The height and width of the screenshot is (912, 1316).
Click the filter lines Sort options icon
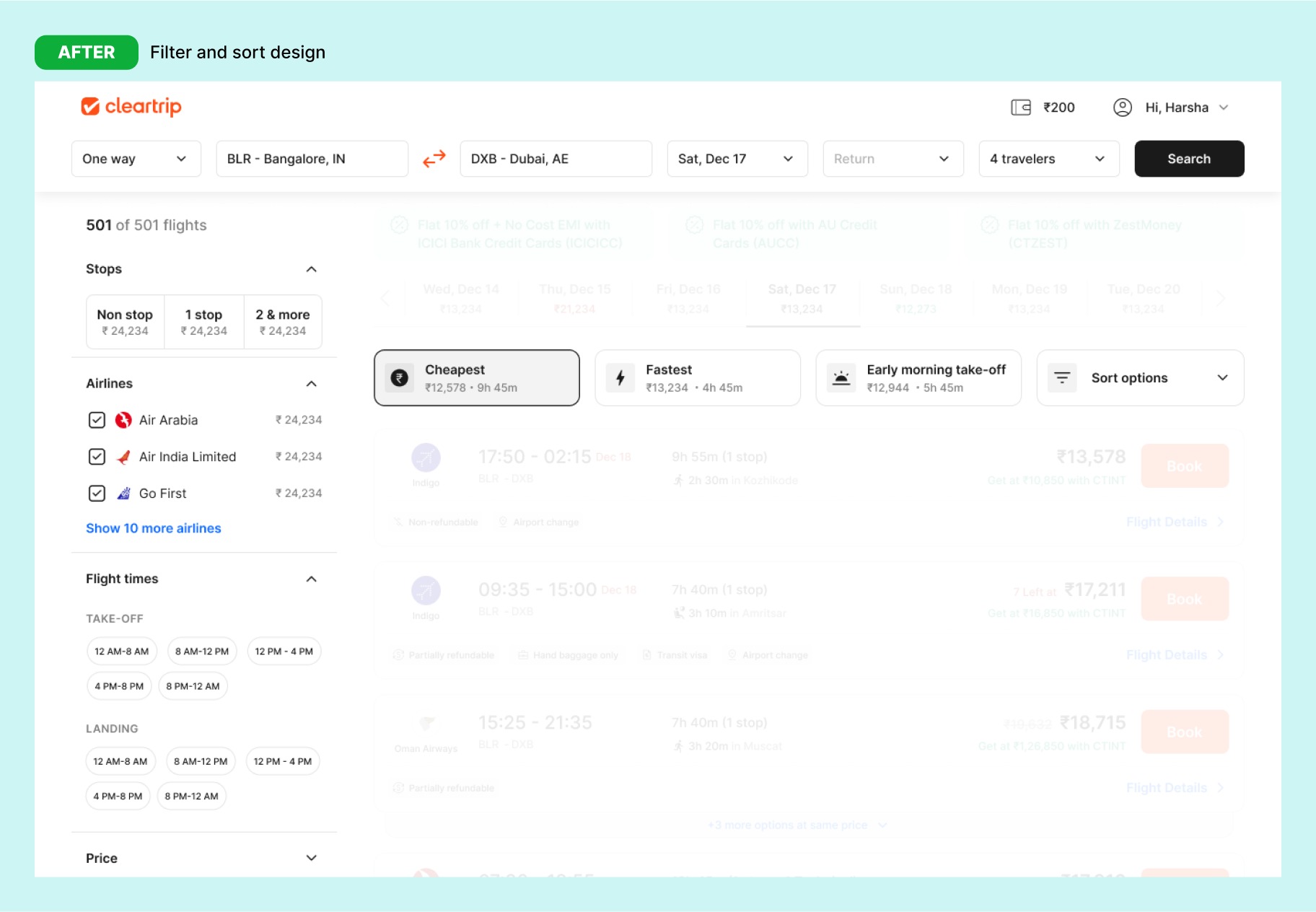click(1061, 377)
